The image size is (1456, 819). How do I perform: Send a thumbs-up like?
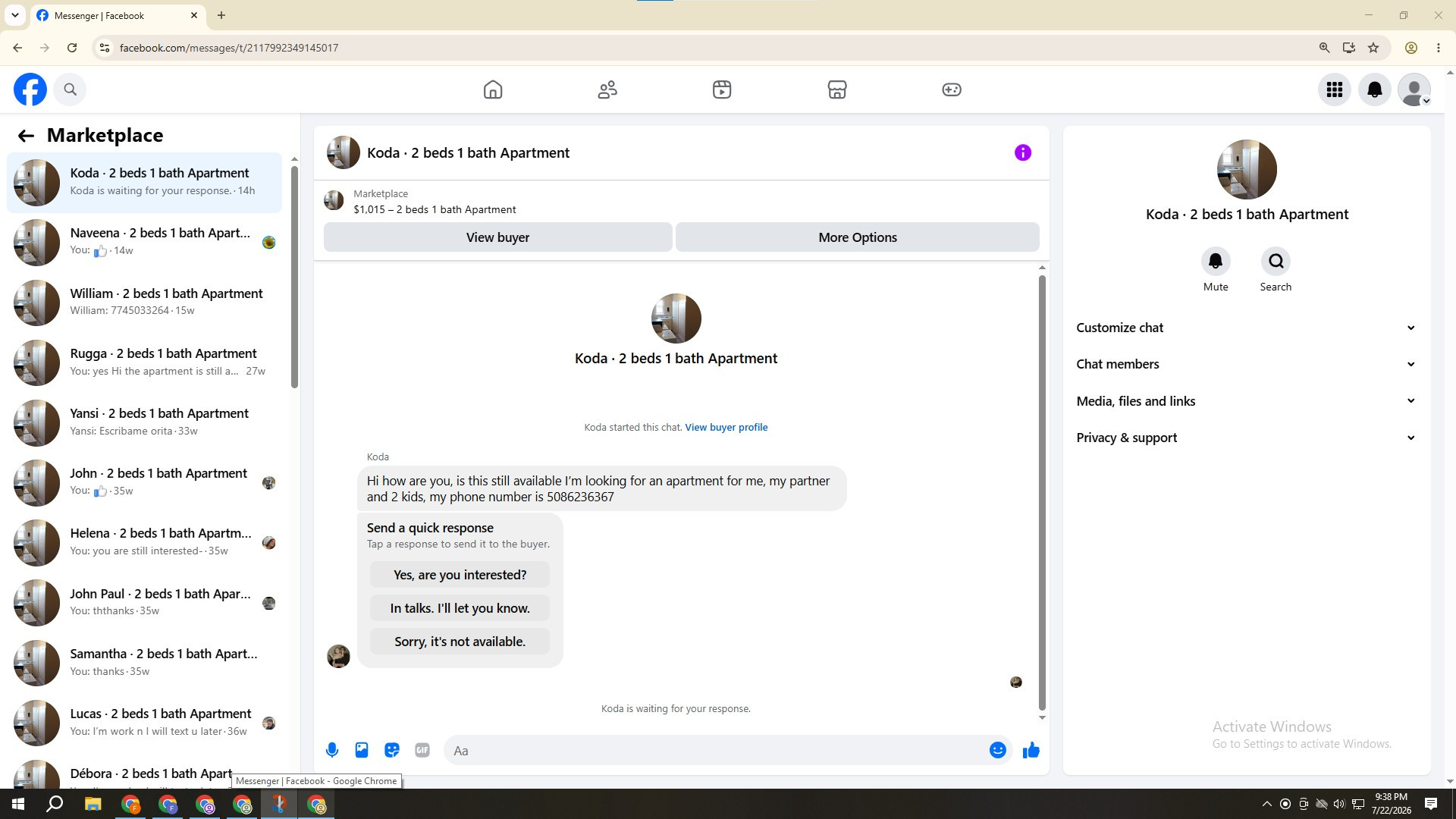(1031, 750)
